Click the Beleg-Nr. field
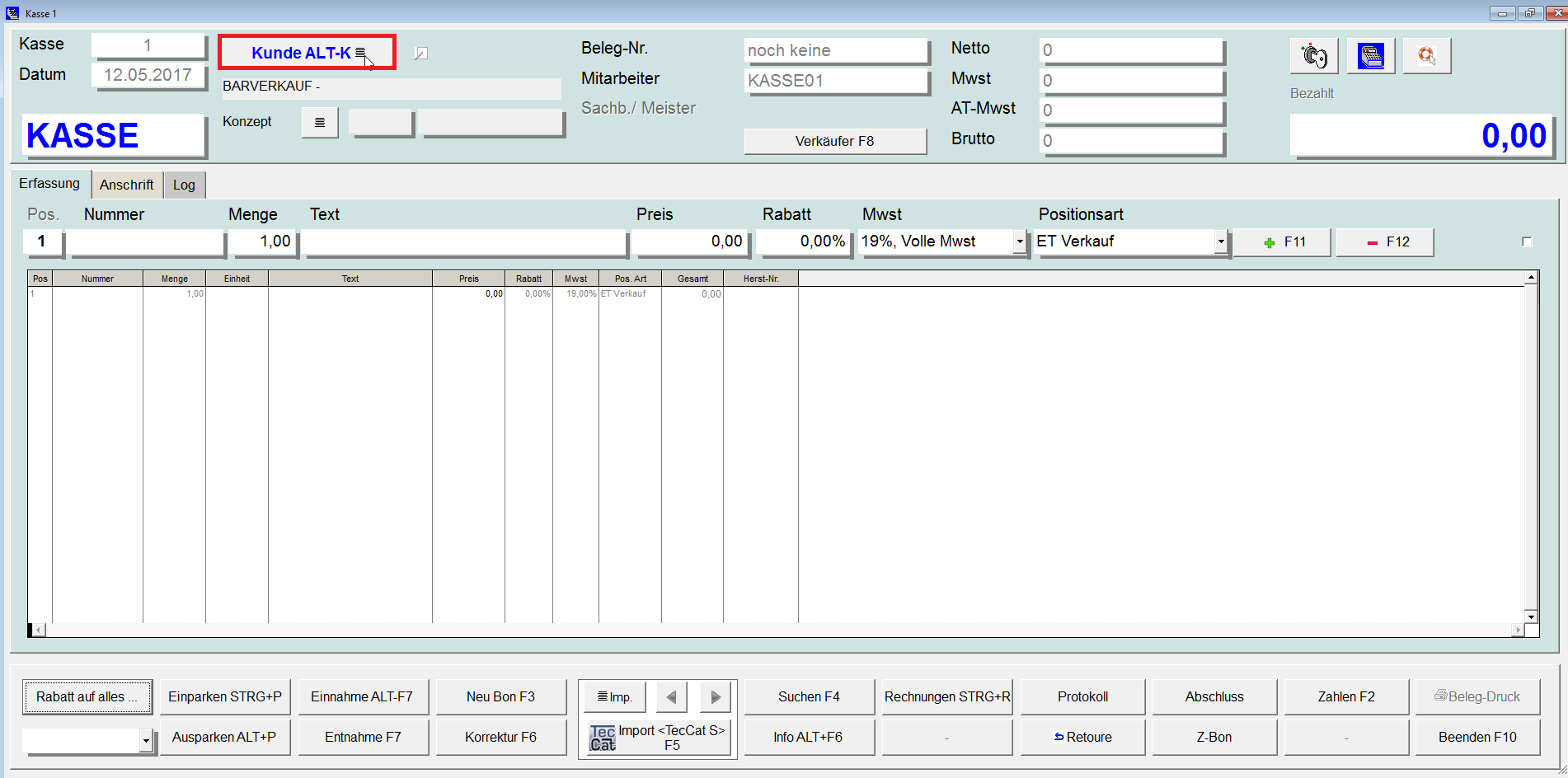This screenshot has height=778, width=1568. (x=836, y=50)
